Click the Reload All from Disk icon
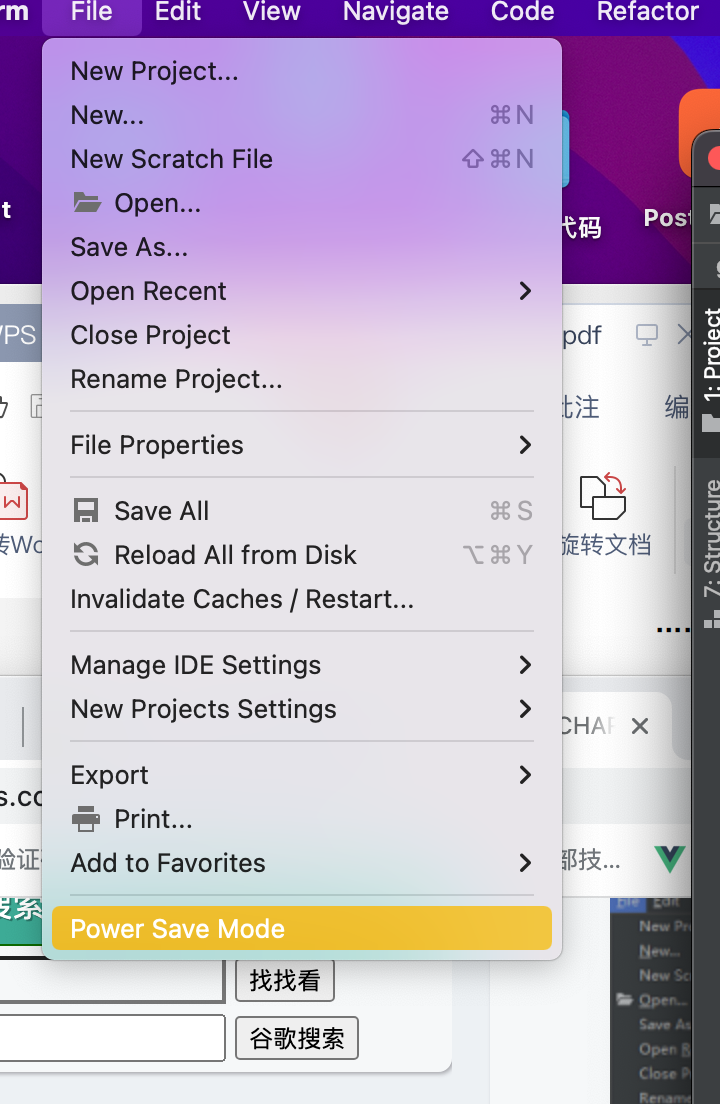Viewport: 720px width, 1104px height. 87,555
